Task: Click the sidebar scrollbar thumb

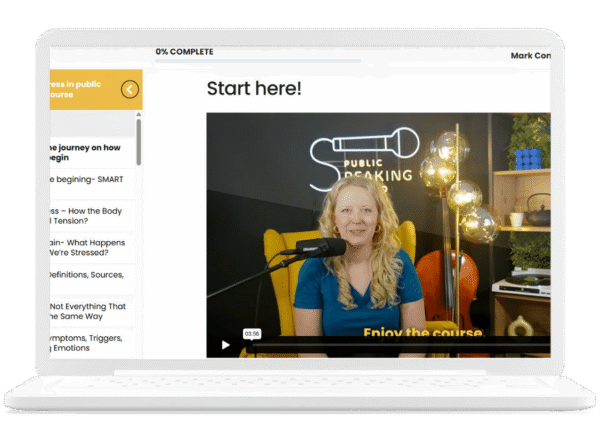Action: (x=139, y=142)
